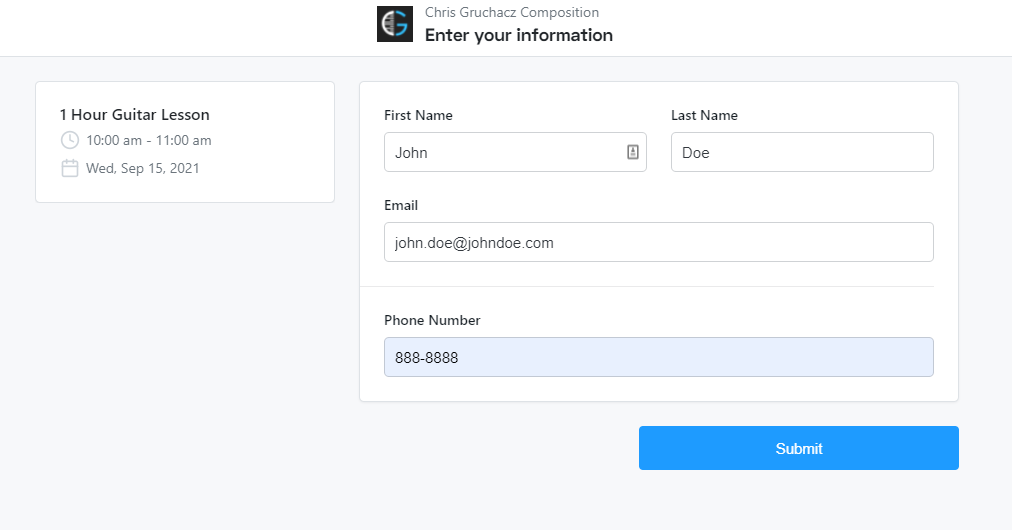Click into the Email input field

pyautogui.click(x=658, y=242)
